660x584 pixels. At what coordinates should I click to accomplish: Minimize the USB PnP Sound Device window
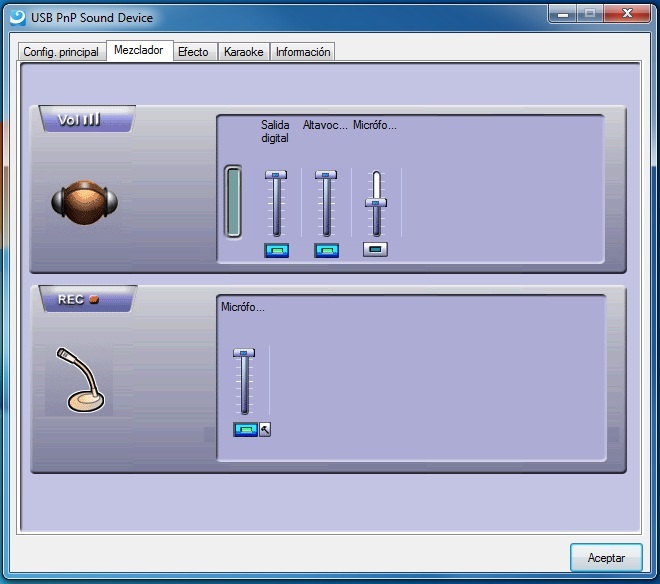click(x=563, y=14)
